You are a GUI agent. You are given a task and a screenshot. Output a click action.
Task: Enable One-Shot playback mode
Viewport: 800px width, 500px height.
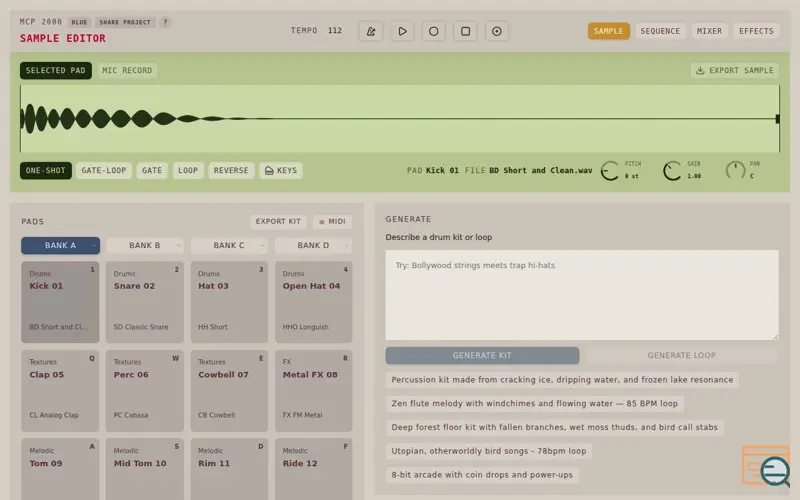pyautogui.click(x=45, y=170)
